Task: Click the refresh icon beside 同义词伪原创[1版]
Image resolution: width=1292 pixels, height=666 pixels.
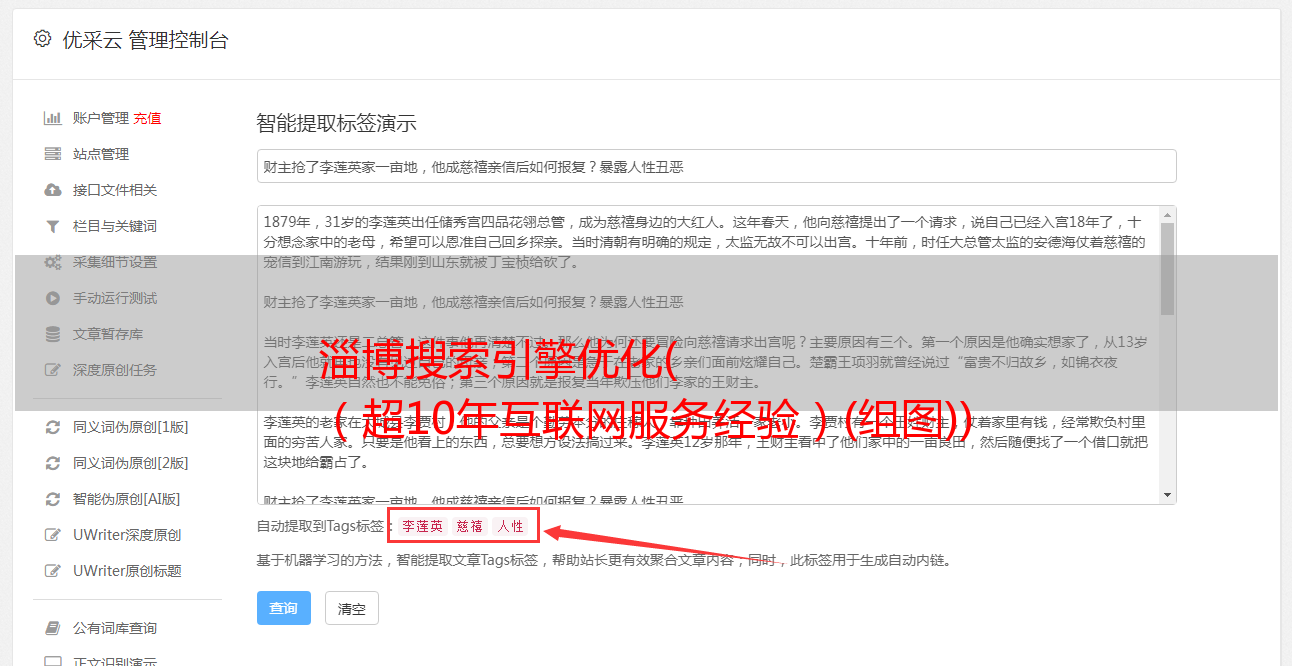Action: tap(53, 427)
